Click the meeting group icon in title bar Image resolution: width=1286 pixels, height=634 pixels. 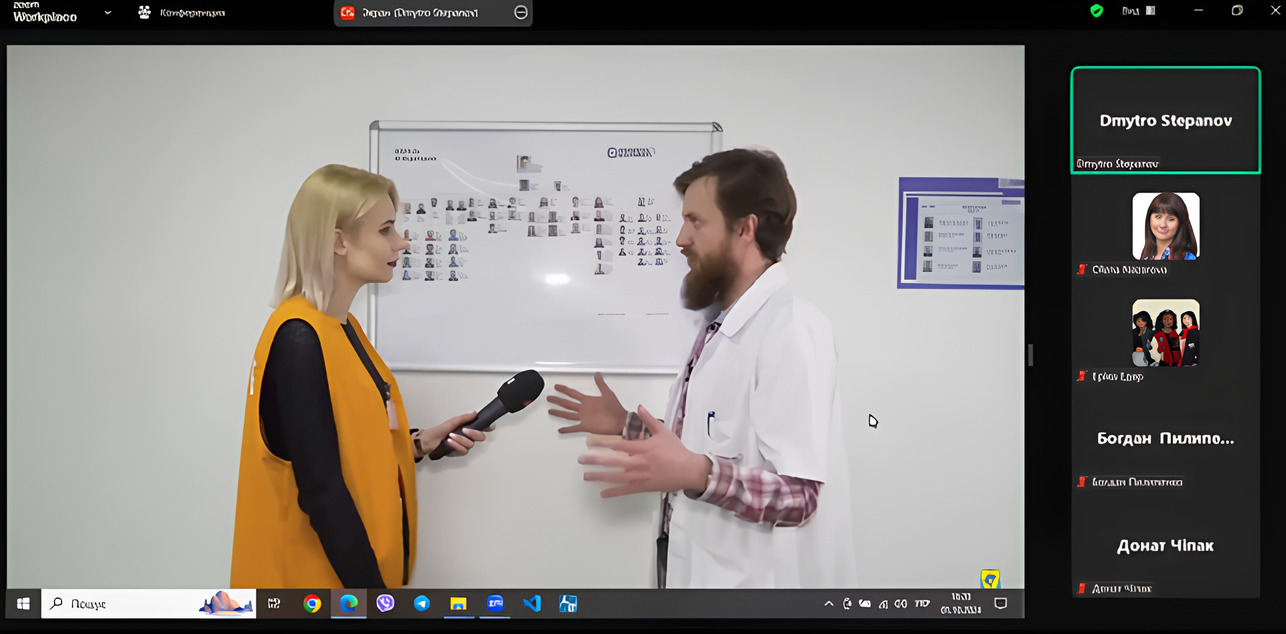[144, 13]
